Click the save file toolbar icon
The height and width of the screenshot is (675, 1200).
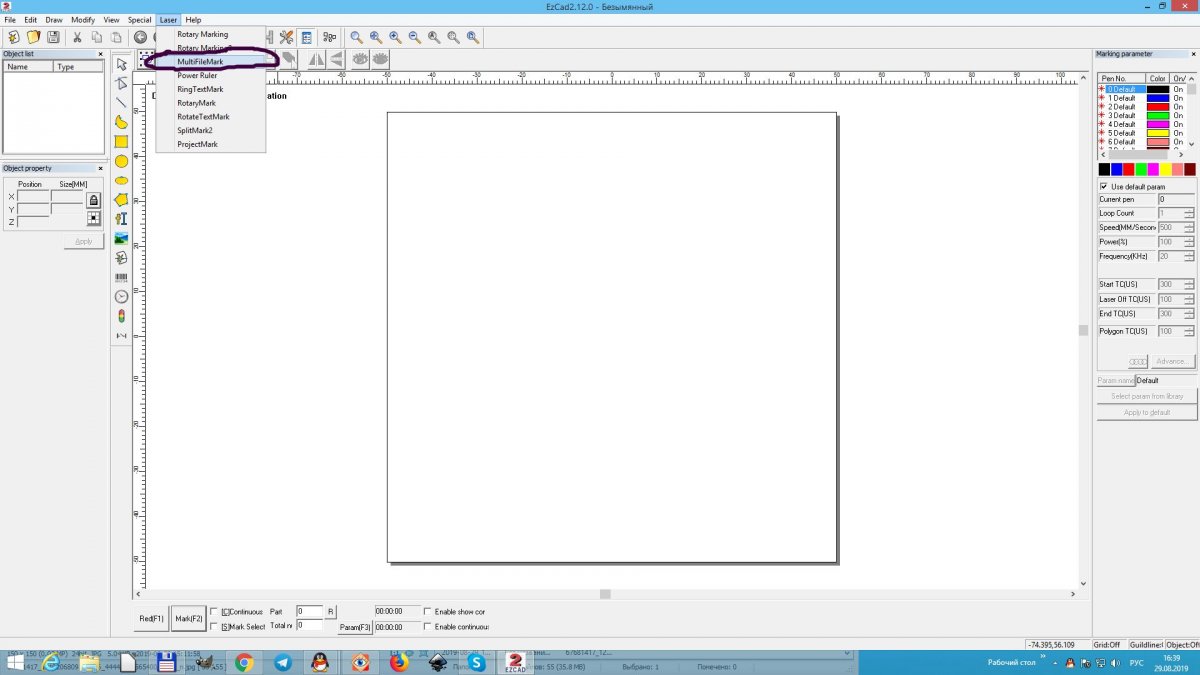53,37
